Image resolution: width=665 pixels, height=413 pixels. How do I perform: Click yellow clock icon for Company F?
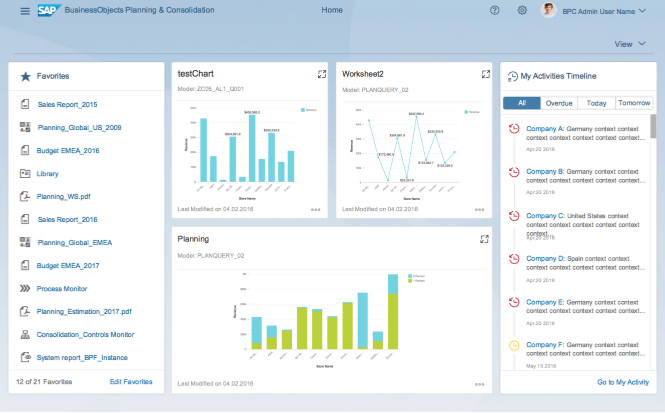[x=514, y=345]
